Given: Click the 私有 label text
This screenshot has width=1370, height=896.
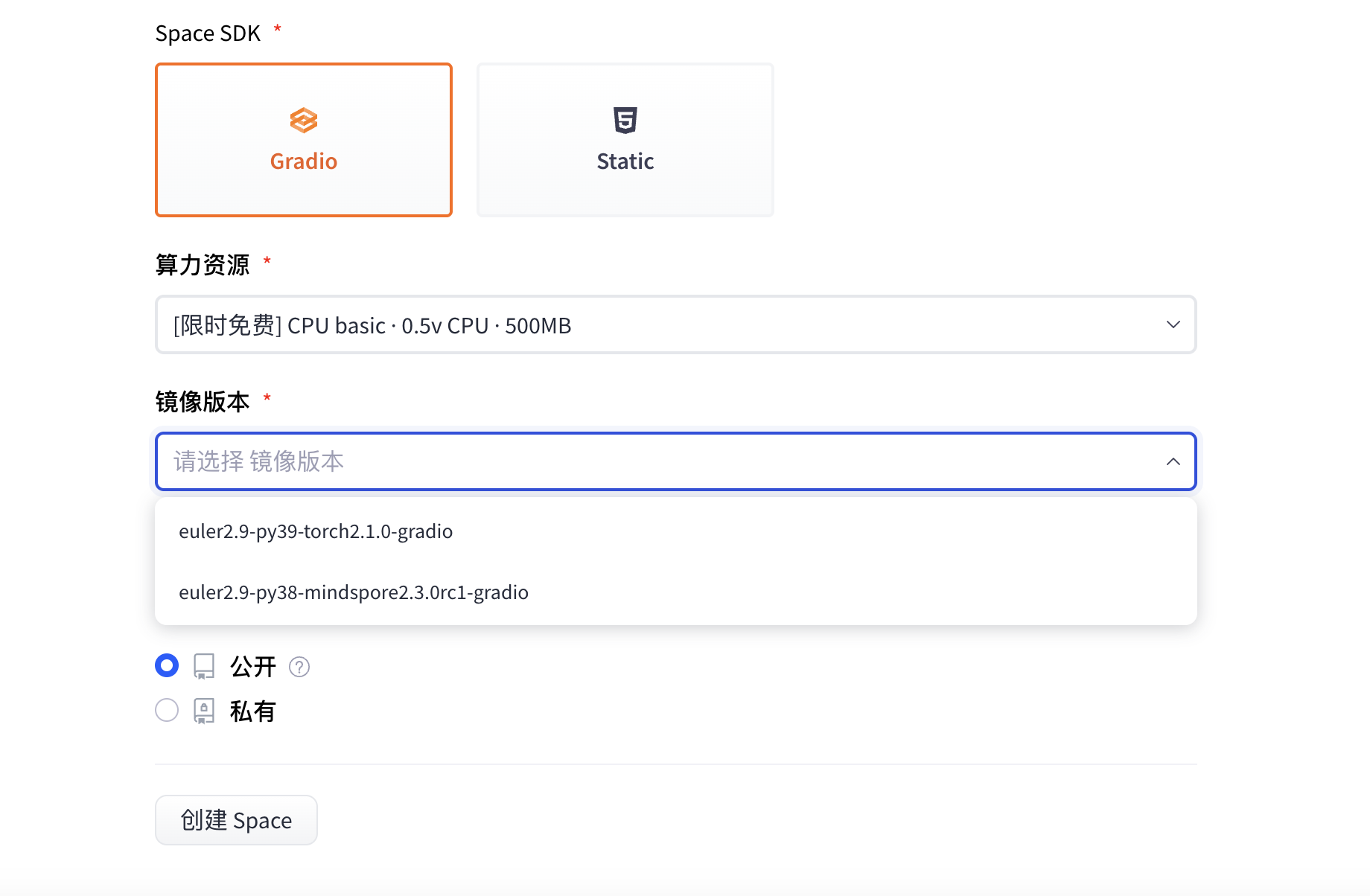Looking at the screenshot, I should [253, 711].
